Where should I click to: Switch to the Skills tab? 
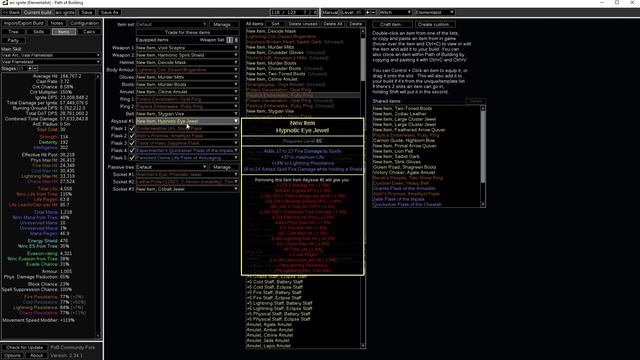point(38,31)
